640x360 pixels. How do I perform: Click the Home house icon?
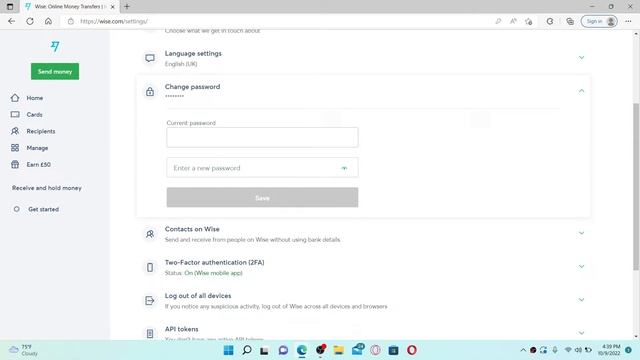tap(15, 98)
